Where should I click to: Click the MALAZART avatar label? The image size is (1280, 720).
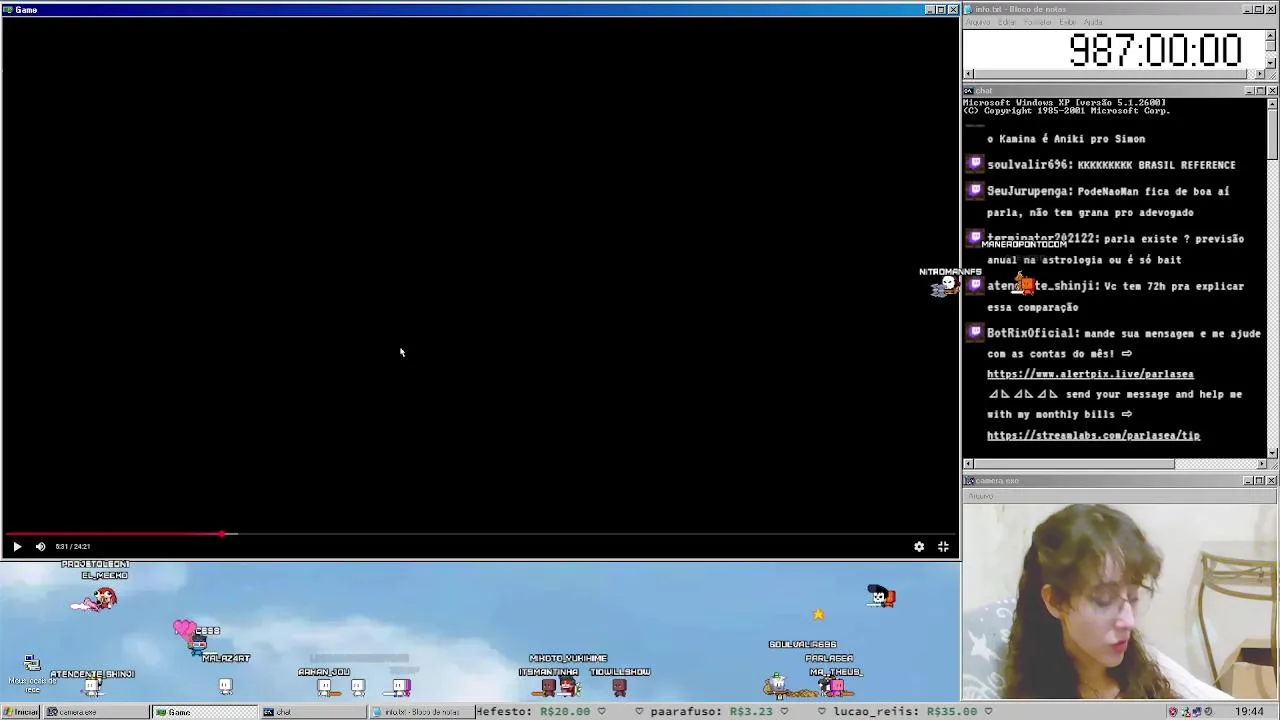tap(226, 658)
